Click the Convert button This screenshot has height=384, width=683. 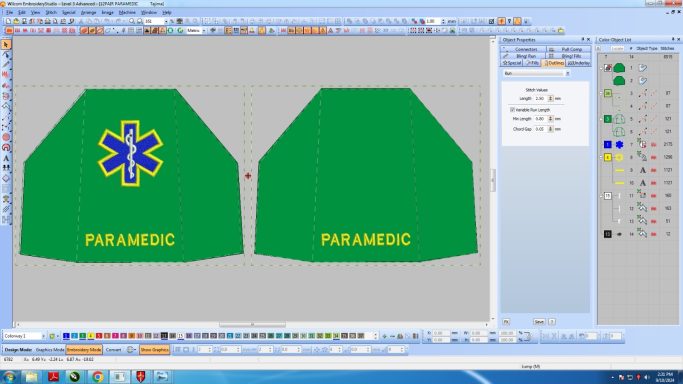113,350
